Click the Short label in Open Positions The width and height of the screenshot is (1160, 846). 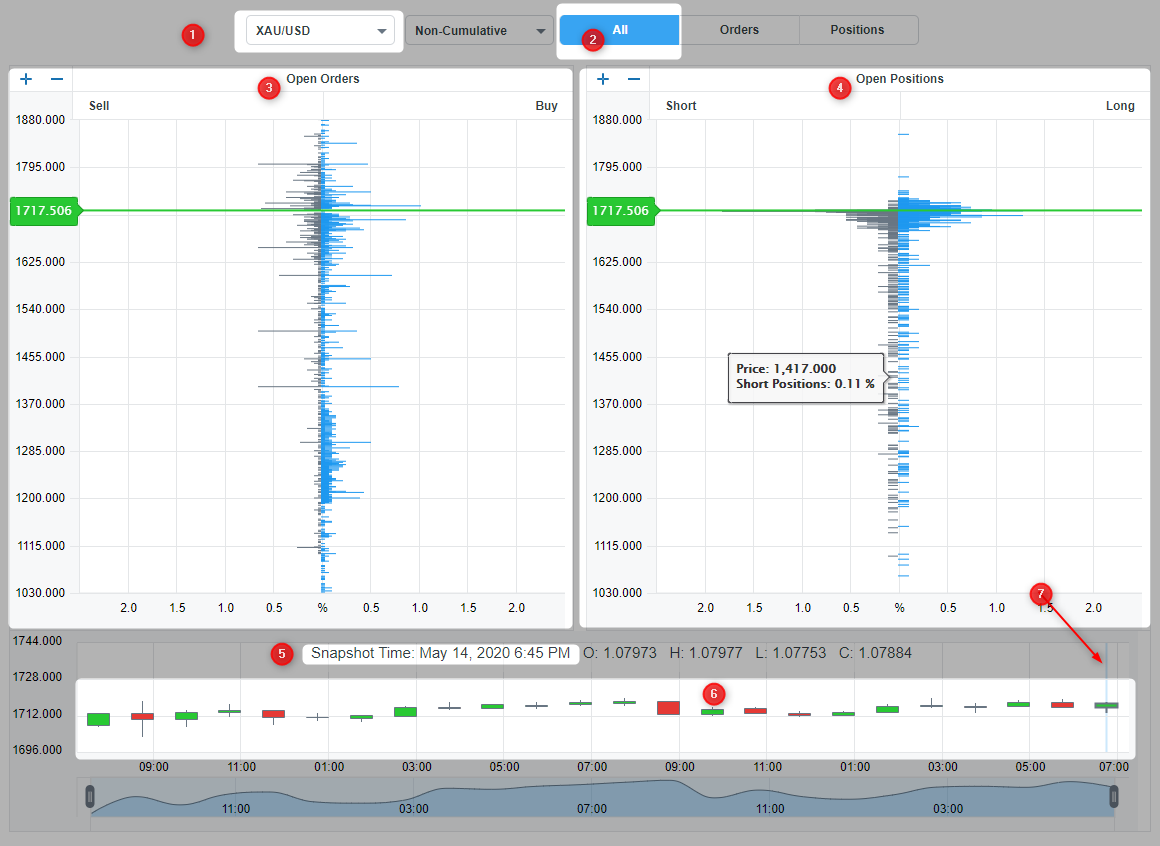[x=681, y=106]
